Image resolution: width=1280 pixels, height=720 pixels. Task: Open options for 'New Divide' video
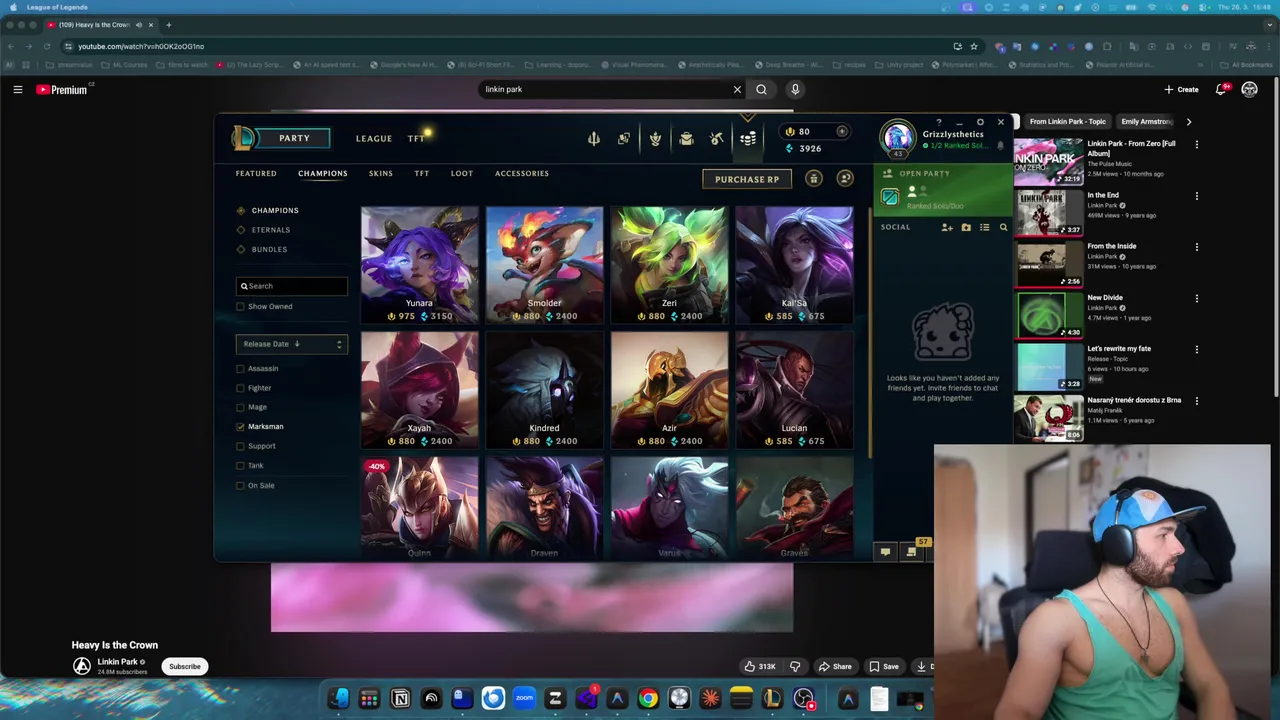point(1196,298)
